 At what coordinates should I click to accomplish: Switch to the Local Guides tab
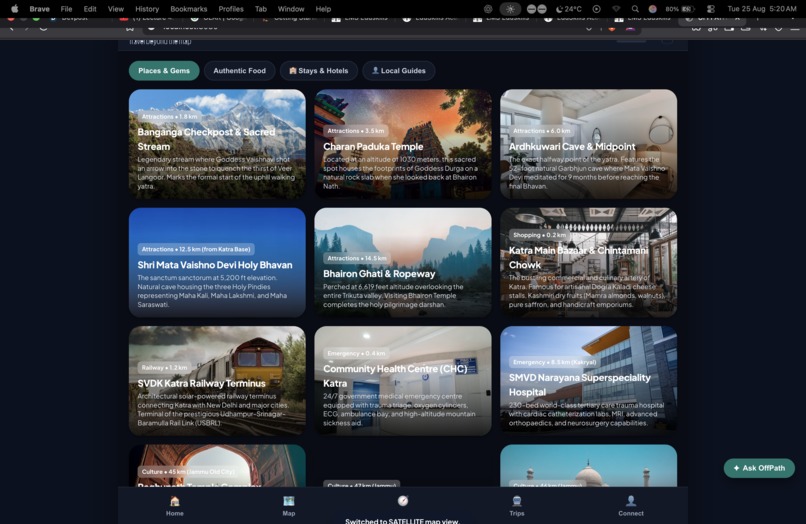[399, 70]
